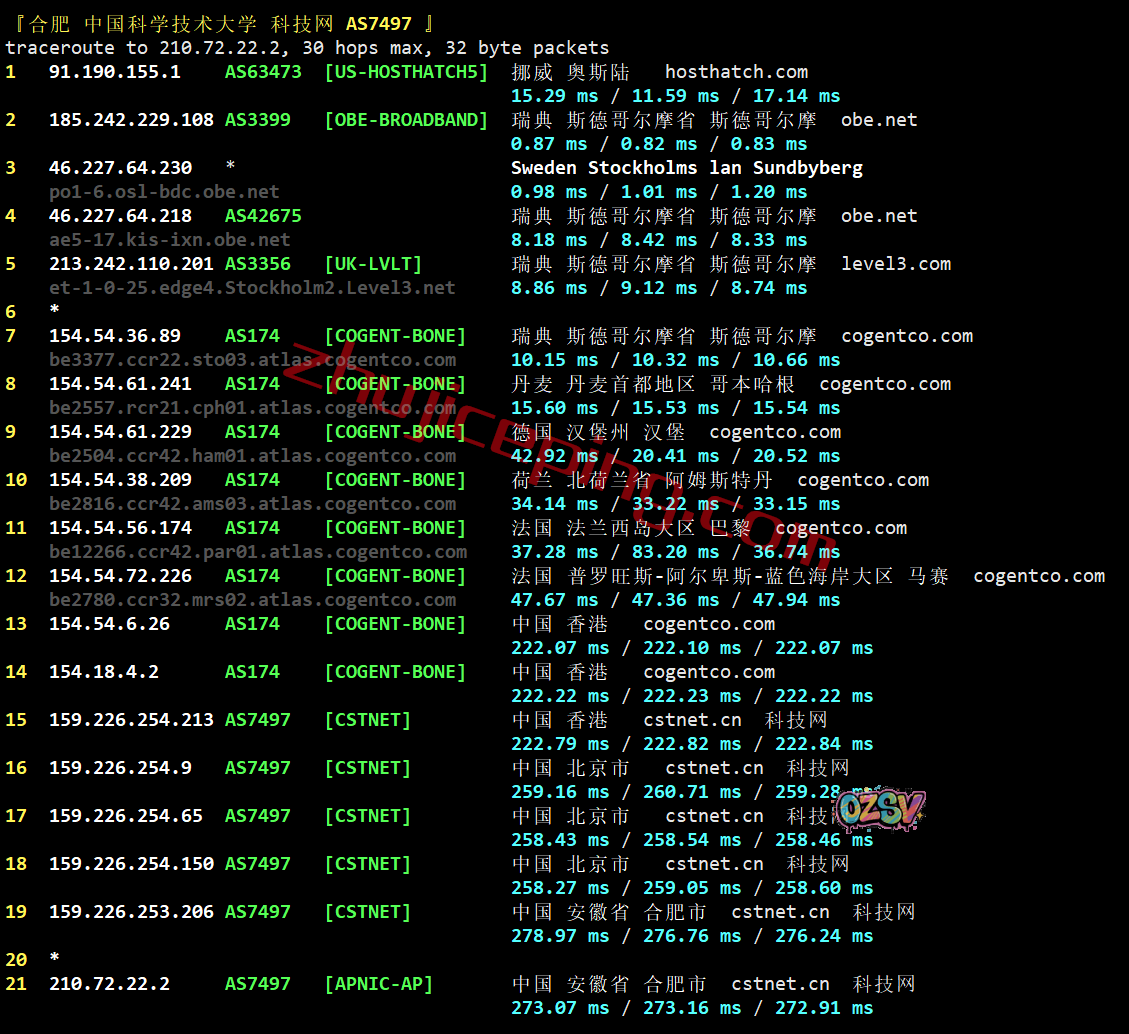
Task: Click hostname po1-6.osl-bdc.obe.net
Action: 164,192
